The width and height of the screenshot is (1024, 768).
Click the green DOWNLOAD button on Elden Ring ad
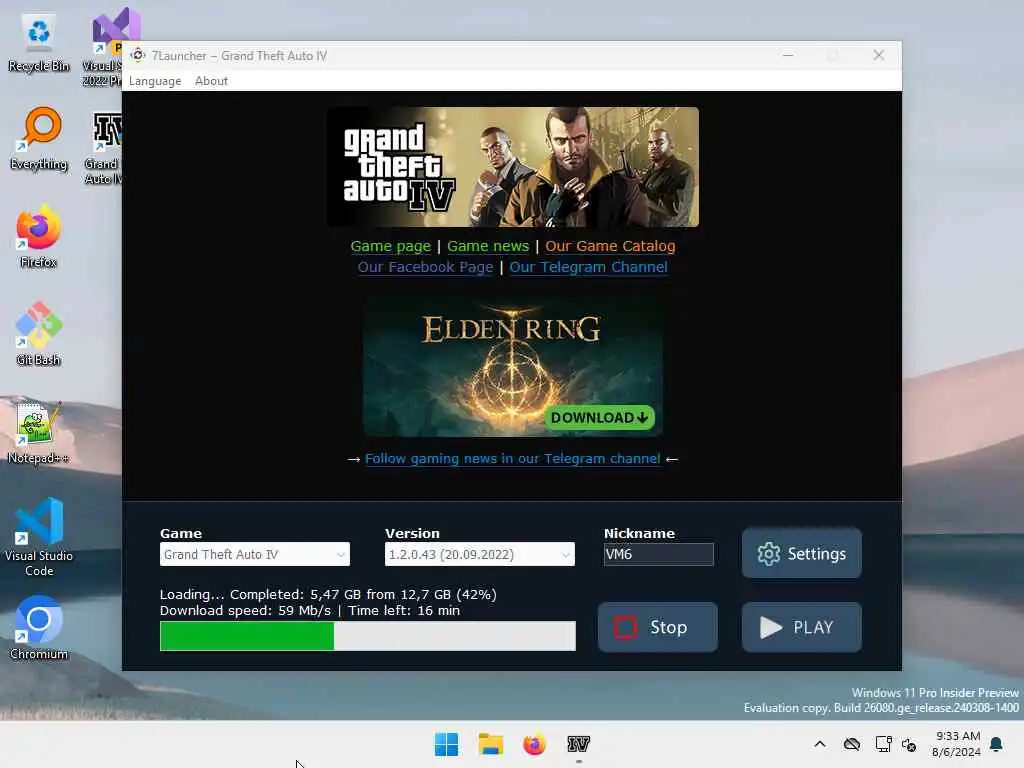pyautogui.click(x=599, y=418)
